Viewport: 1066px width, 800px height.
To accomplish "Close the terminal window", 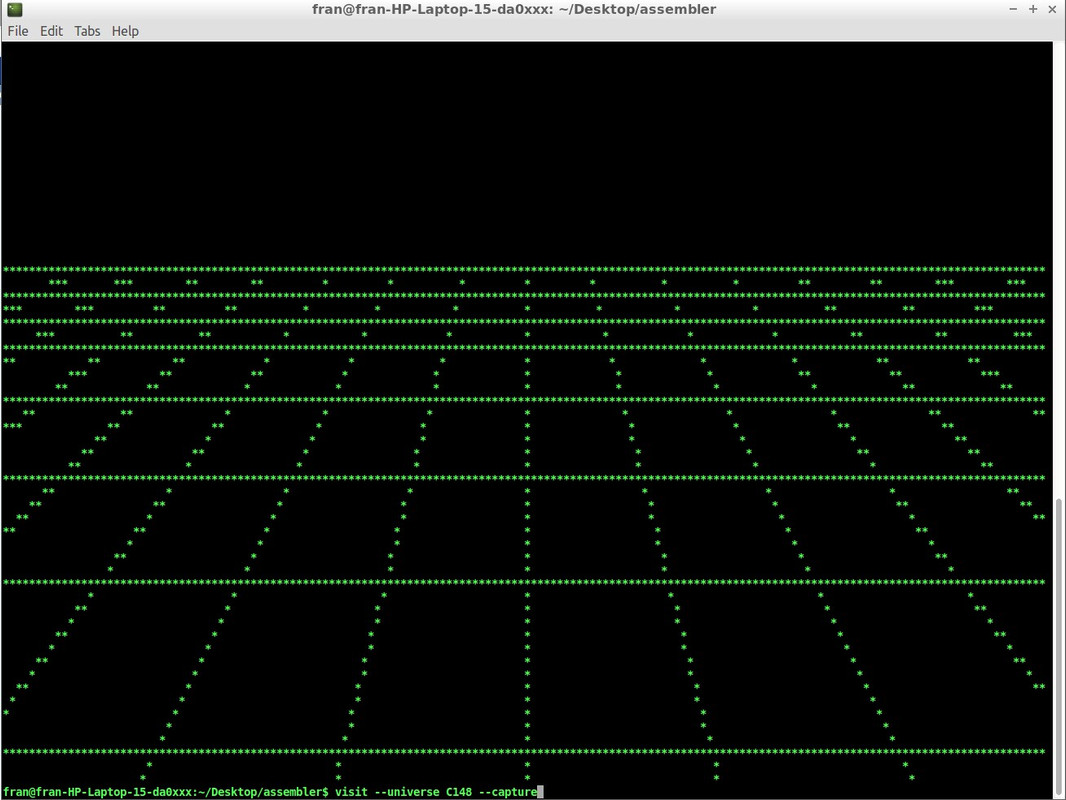I will (x=1052, y=10).
